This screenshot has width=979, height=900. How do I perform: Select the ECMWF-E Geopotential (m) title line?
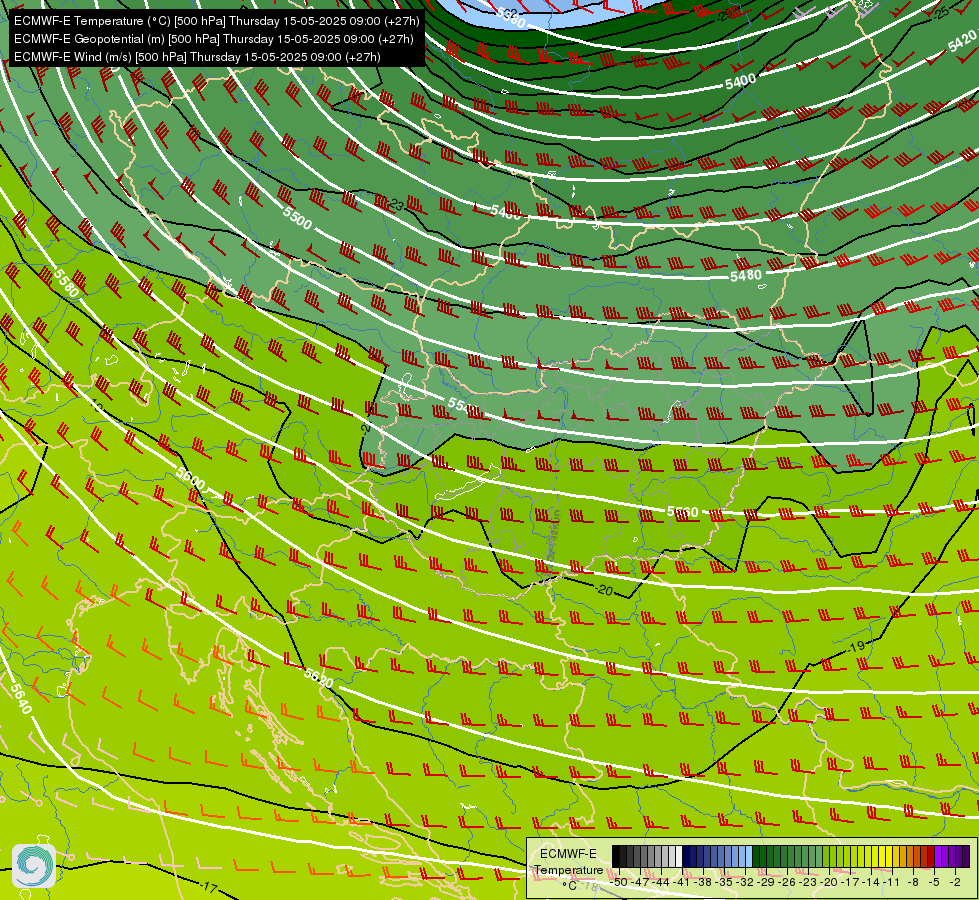tap(214, 39)
